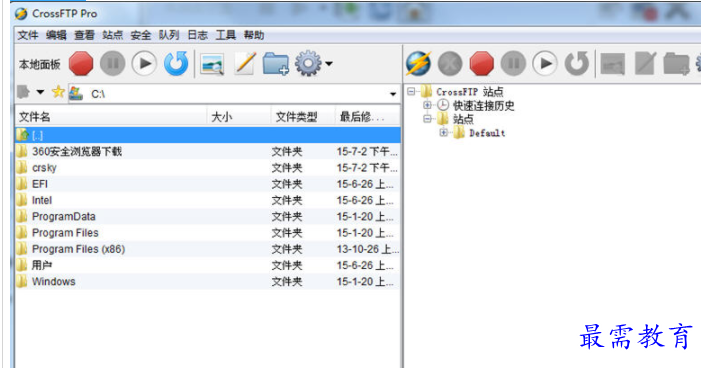Open the 文件 menu
The height and width of the screenshot is (368, 701).
tap(28, 35)
